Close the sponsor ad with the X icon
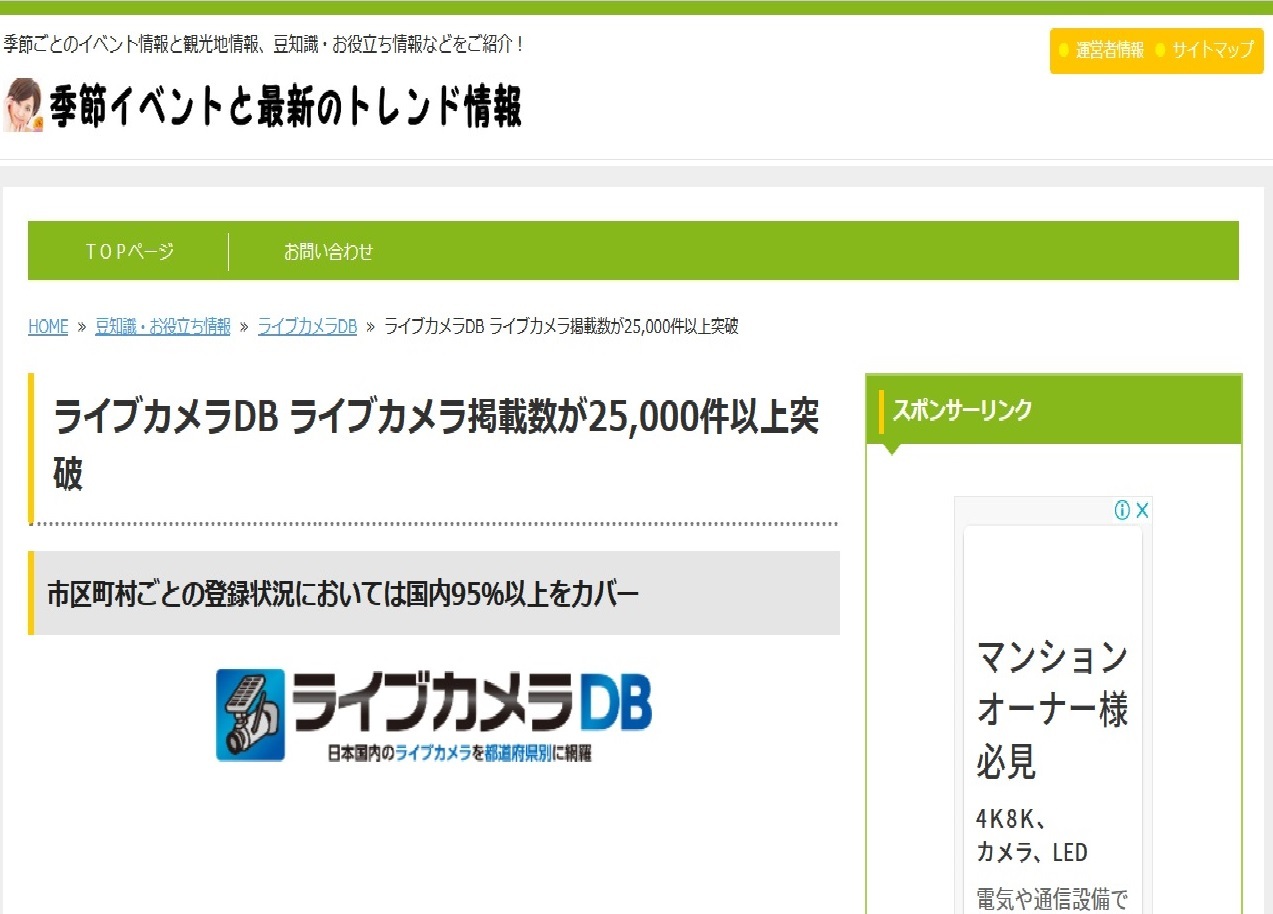 coord(1142,510)
